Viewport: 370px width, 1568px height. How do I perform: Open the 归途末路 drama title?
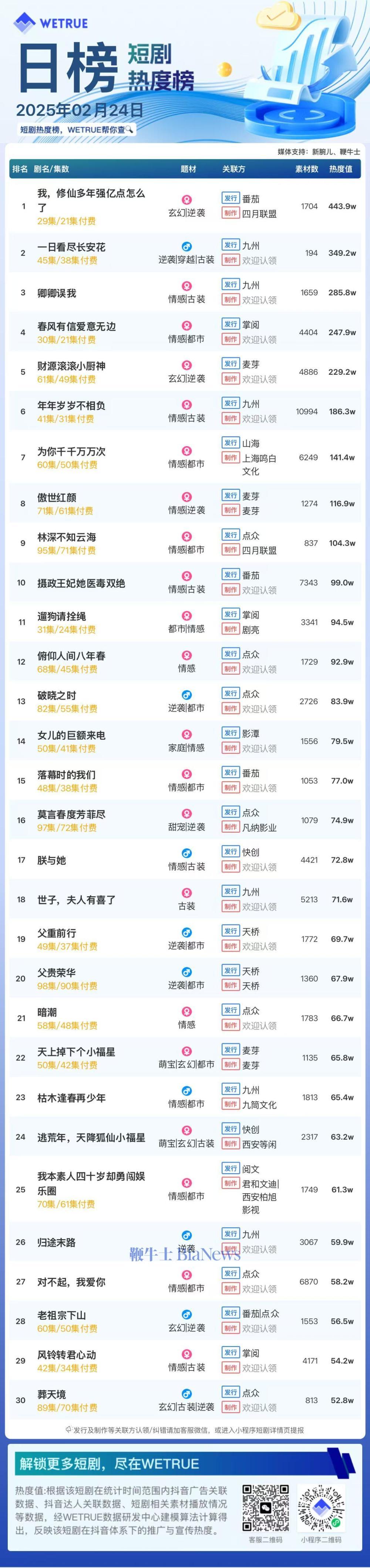click(x=57, y=1242)
